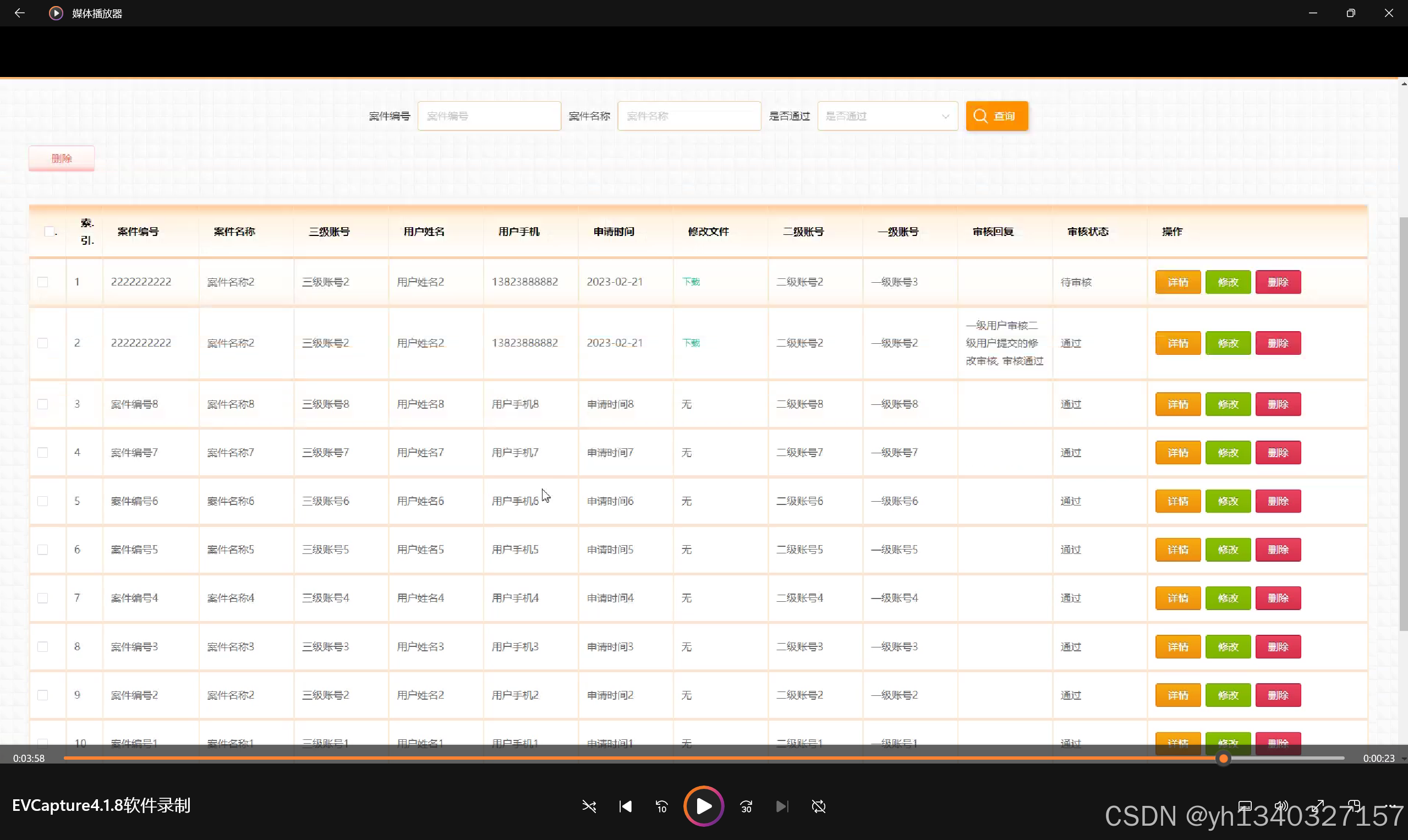Go back with the media player arrow
Viewport: 1408px width, 840px height.
pyautogui.click(x=19, y=13)
